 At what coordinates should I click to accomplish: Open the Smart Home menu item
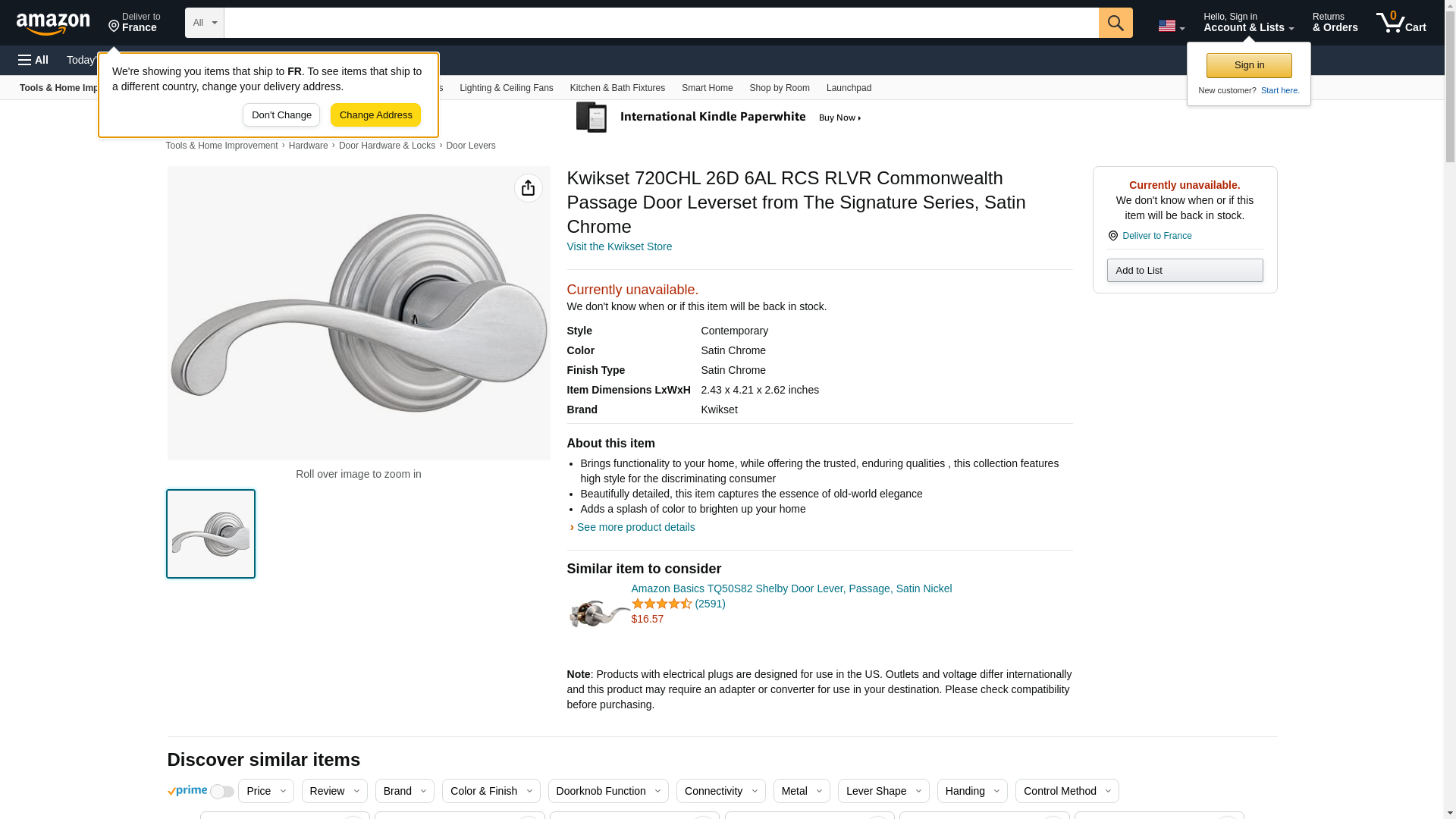pos(707,88)
